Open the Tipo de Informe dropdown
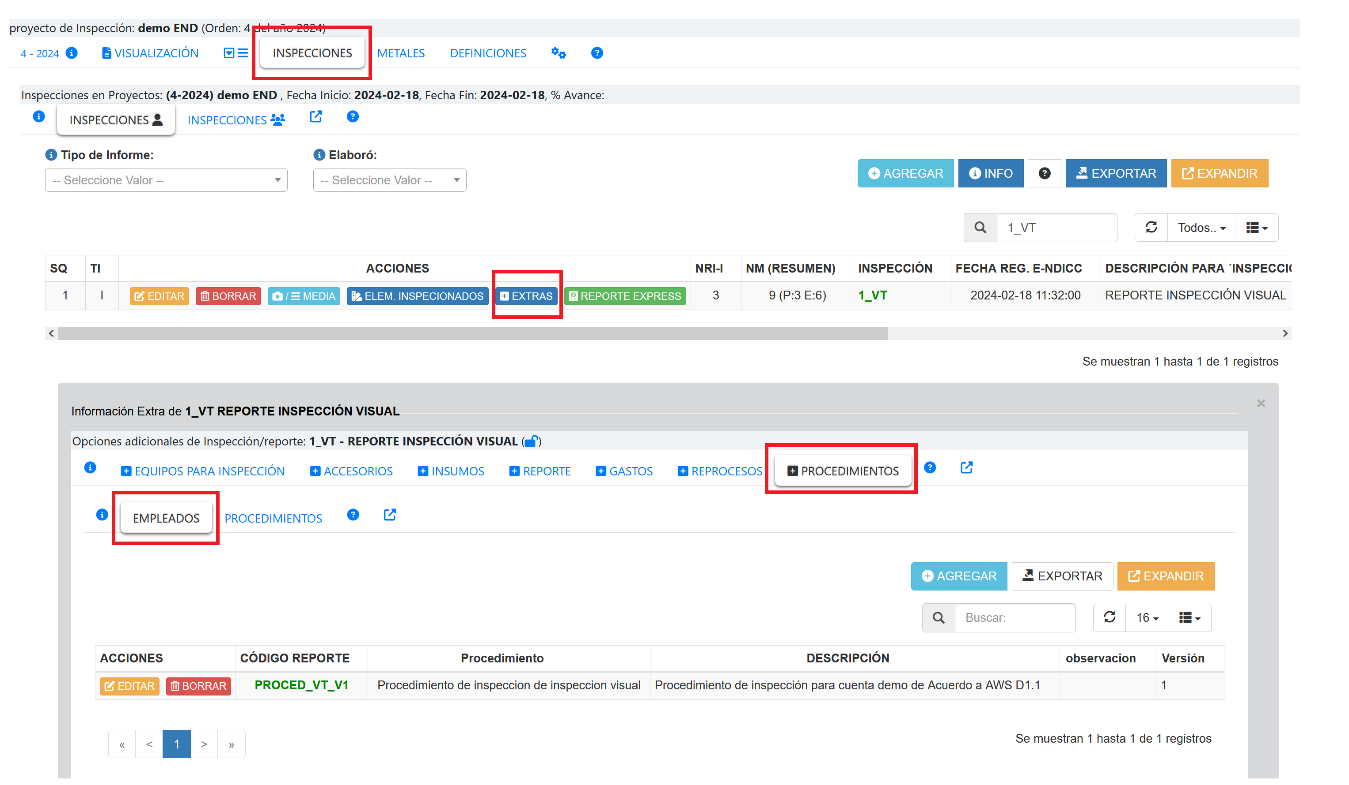 166,180
